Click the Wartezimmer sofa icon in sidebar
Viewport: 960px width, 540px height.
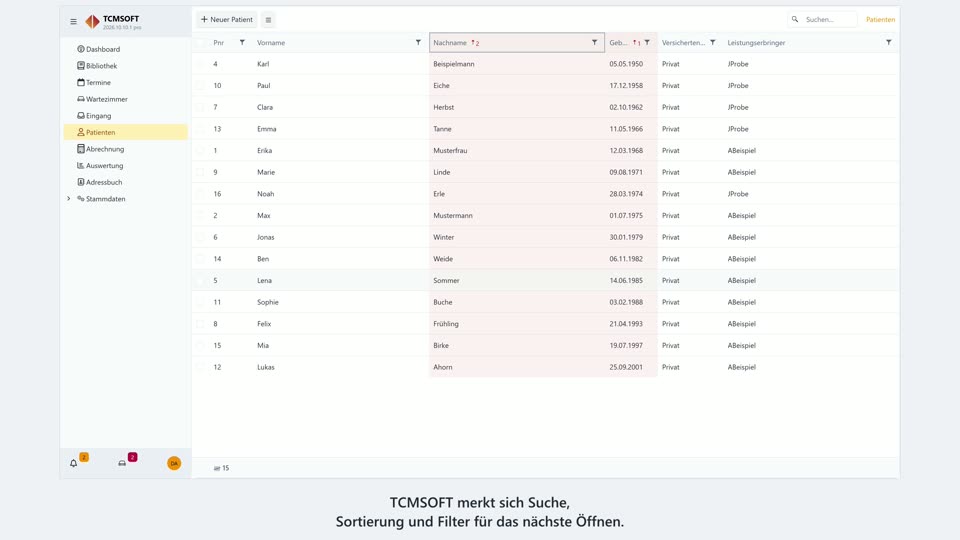pyautogui.click(x=81, y=99)
